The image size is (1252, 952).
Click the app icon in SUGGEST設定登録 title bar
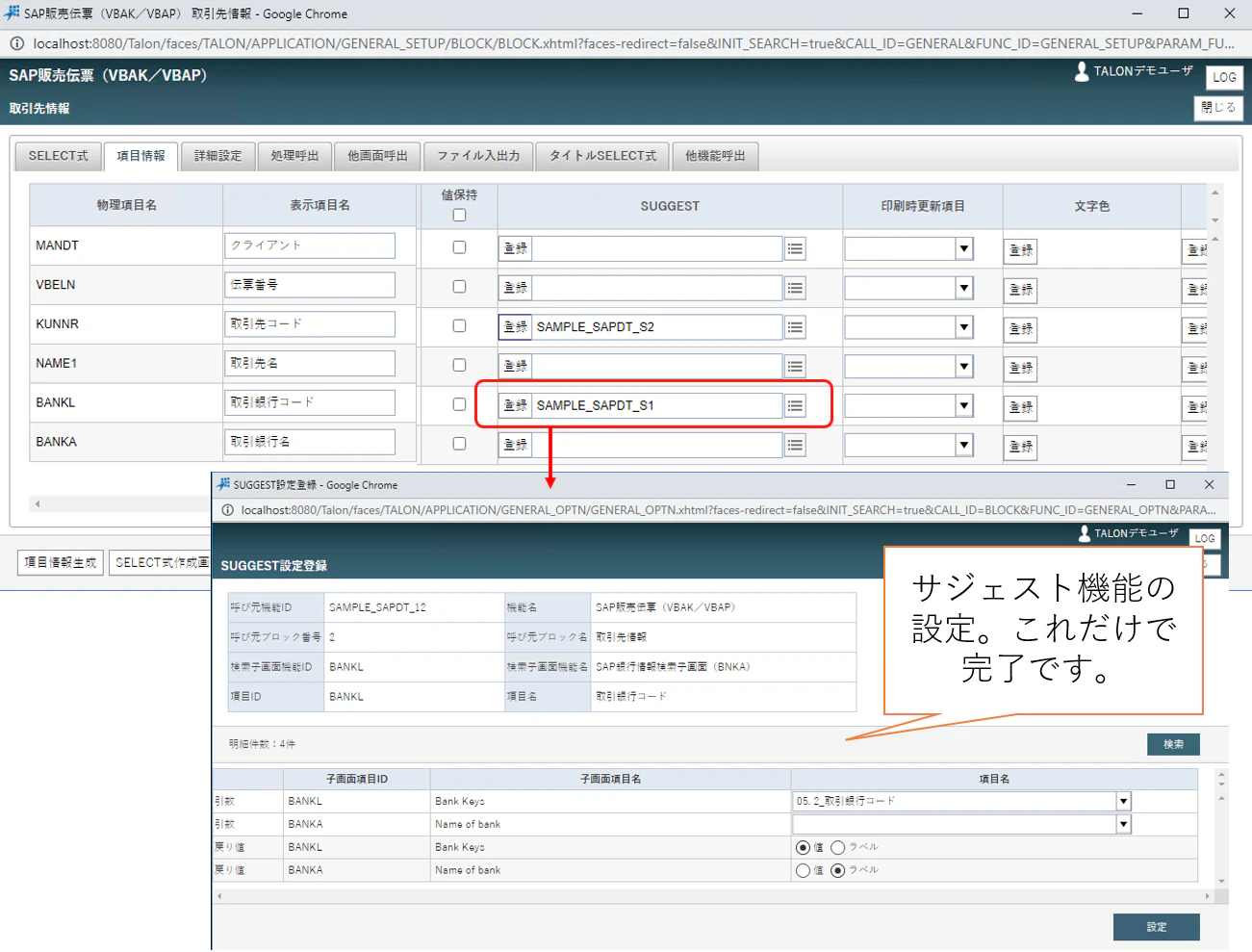click(223, 484)
